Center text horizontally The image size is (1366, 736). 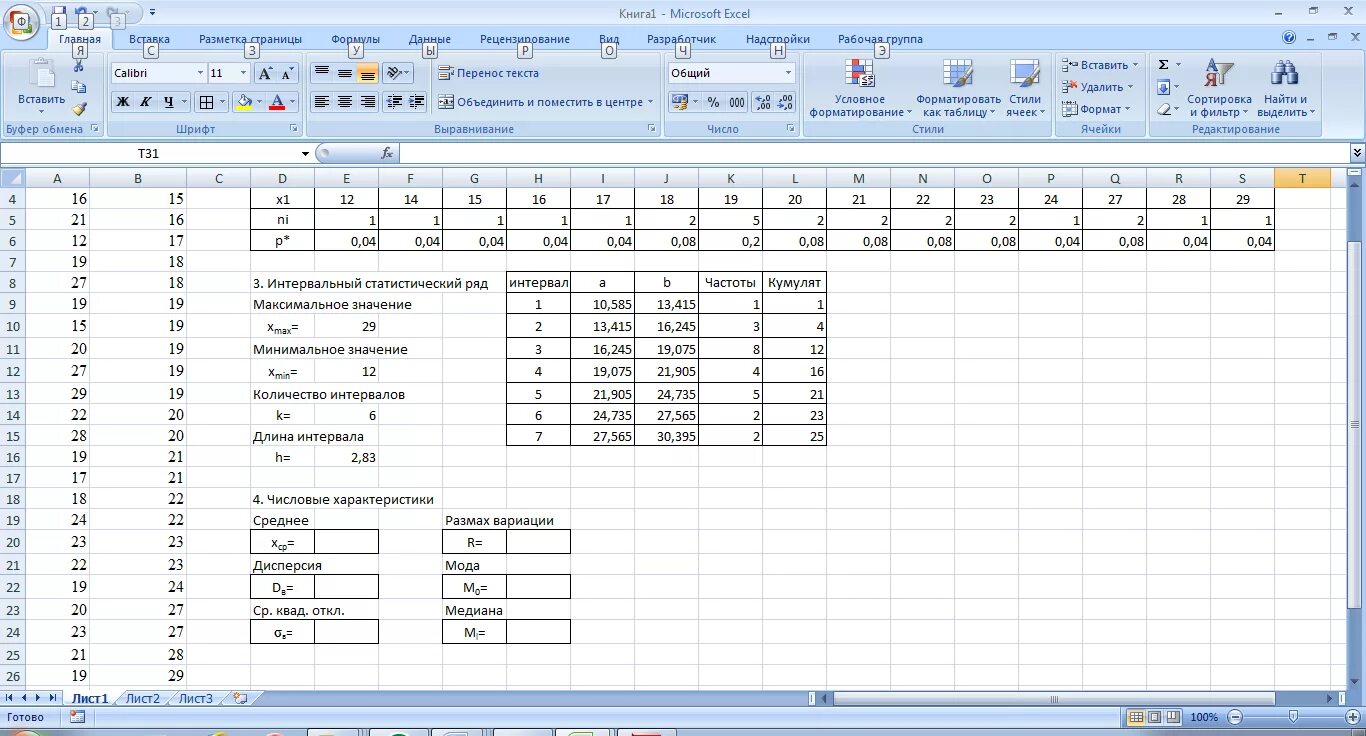pyautogui.click(x=345, y=102)
